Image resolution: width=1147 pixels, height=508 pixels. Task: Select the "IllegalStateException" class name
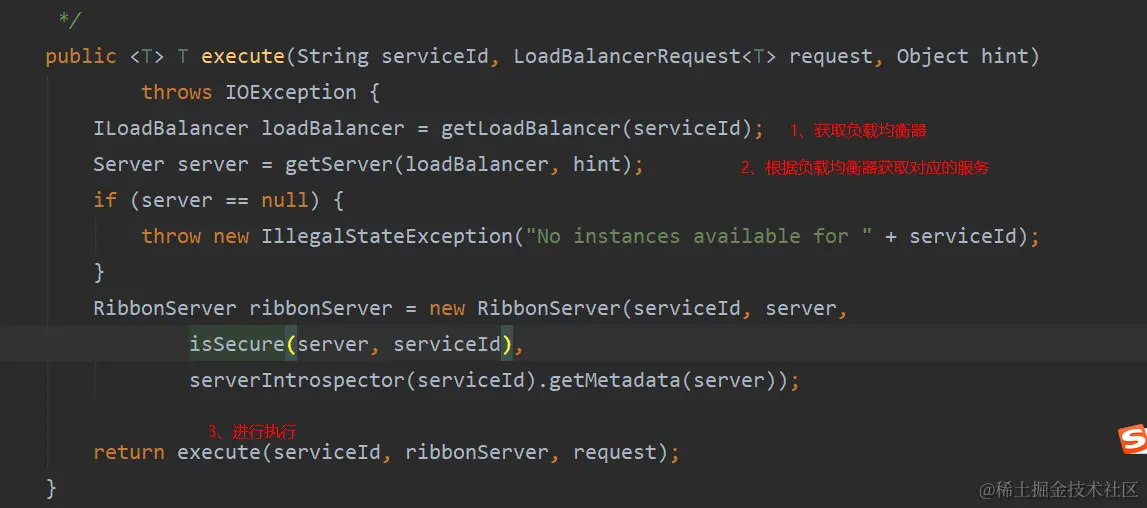coord(387,236)
